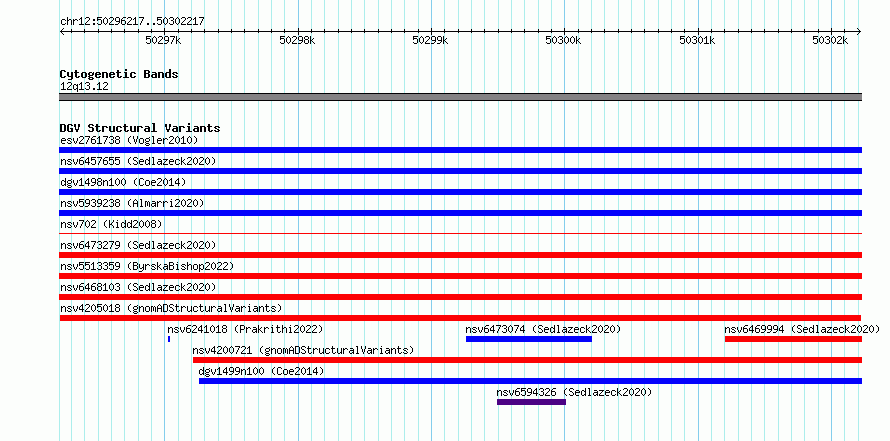Select the gray 12q13.12 cytogenetic band bar
Screen dimensions: 890x441
[460, 97]
